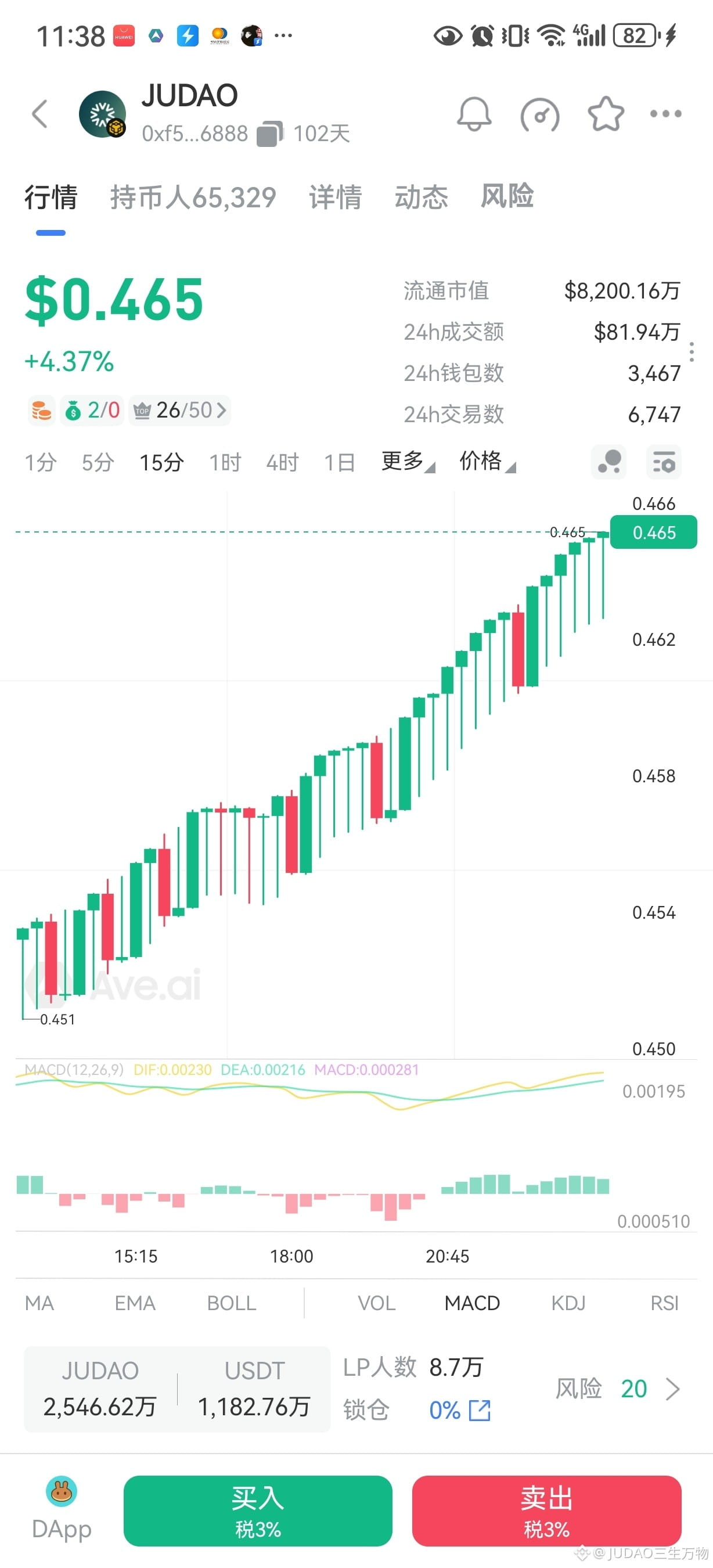Tap vertical dots beside market stats
713x1568 pixels.
pyautogui.click(x=692, y=352)
